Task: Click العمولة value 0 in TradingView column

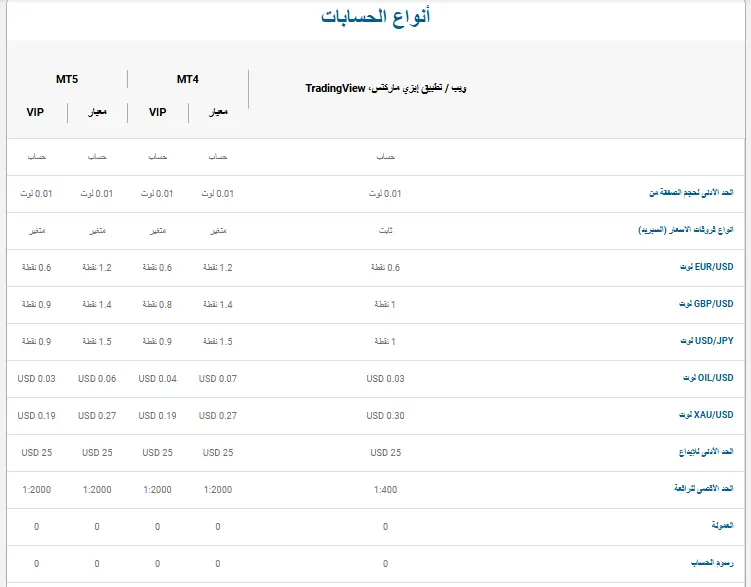Action: coord(386,527)
